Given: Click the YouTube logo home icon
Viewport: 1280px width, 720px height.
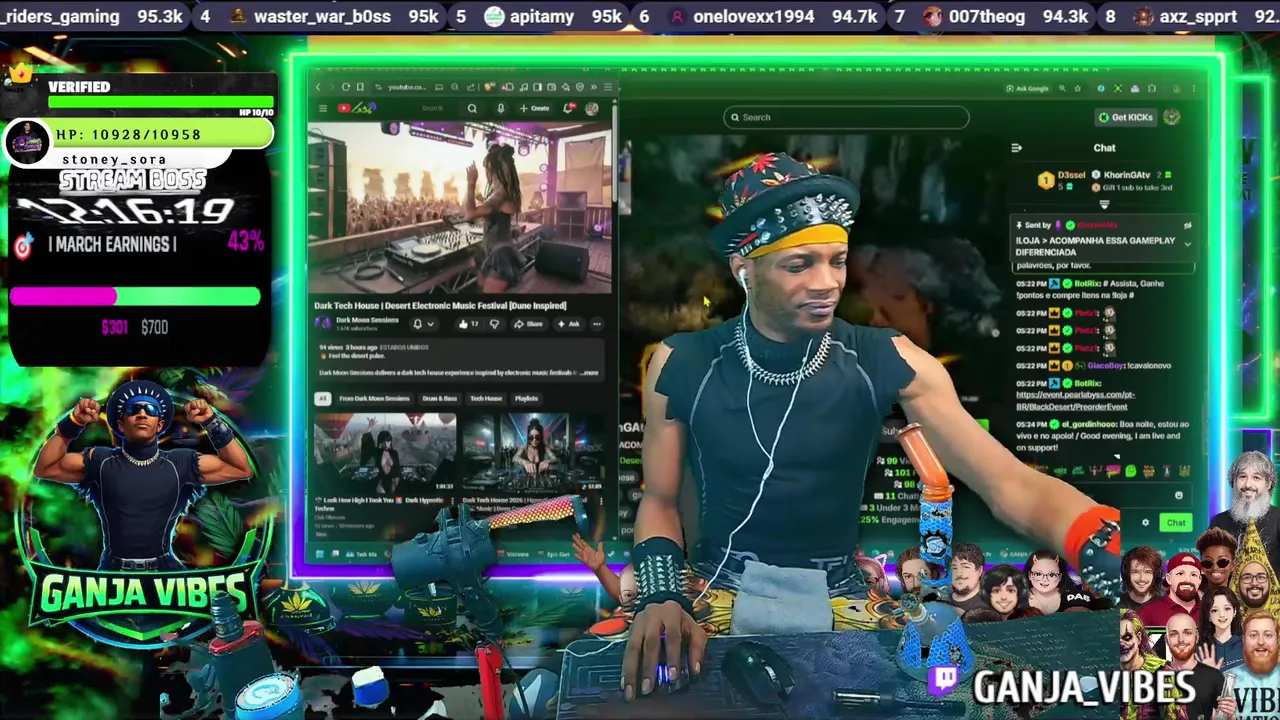Looking at the screenshot, I should click(x=344, y=108).
